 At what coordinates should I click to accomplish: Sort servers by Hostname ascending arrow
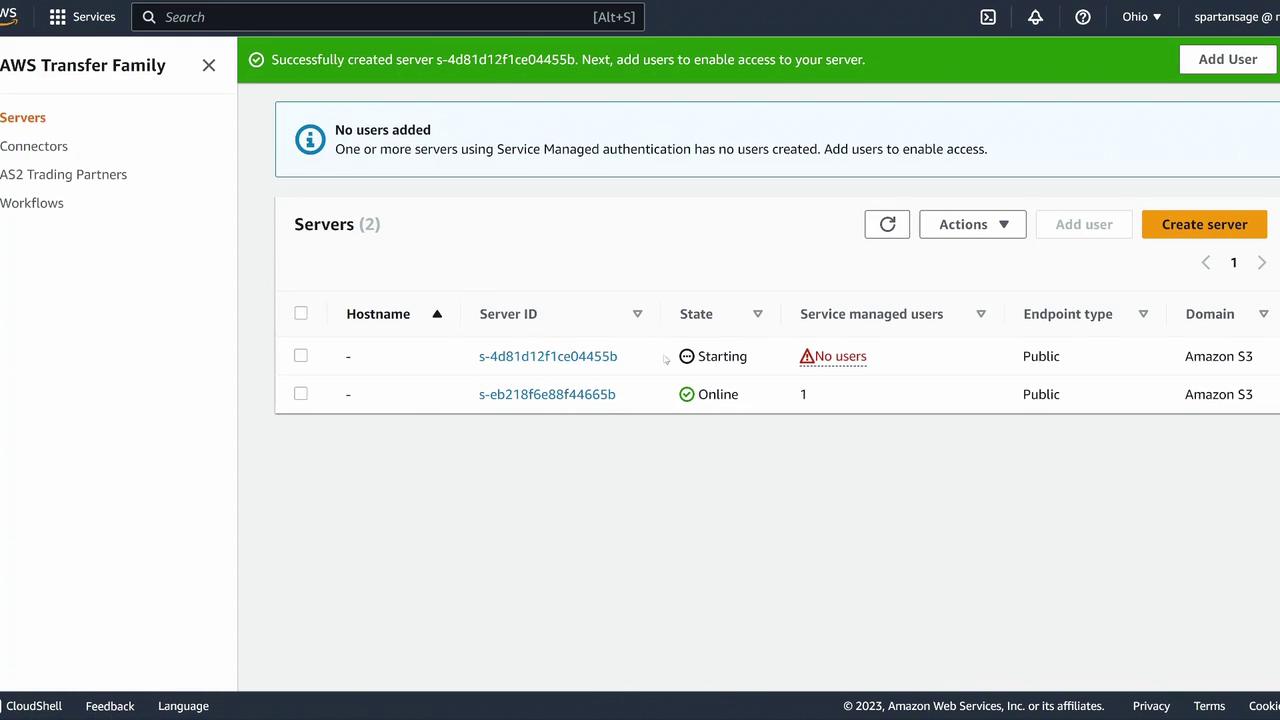(437, 314)
